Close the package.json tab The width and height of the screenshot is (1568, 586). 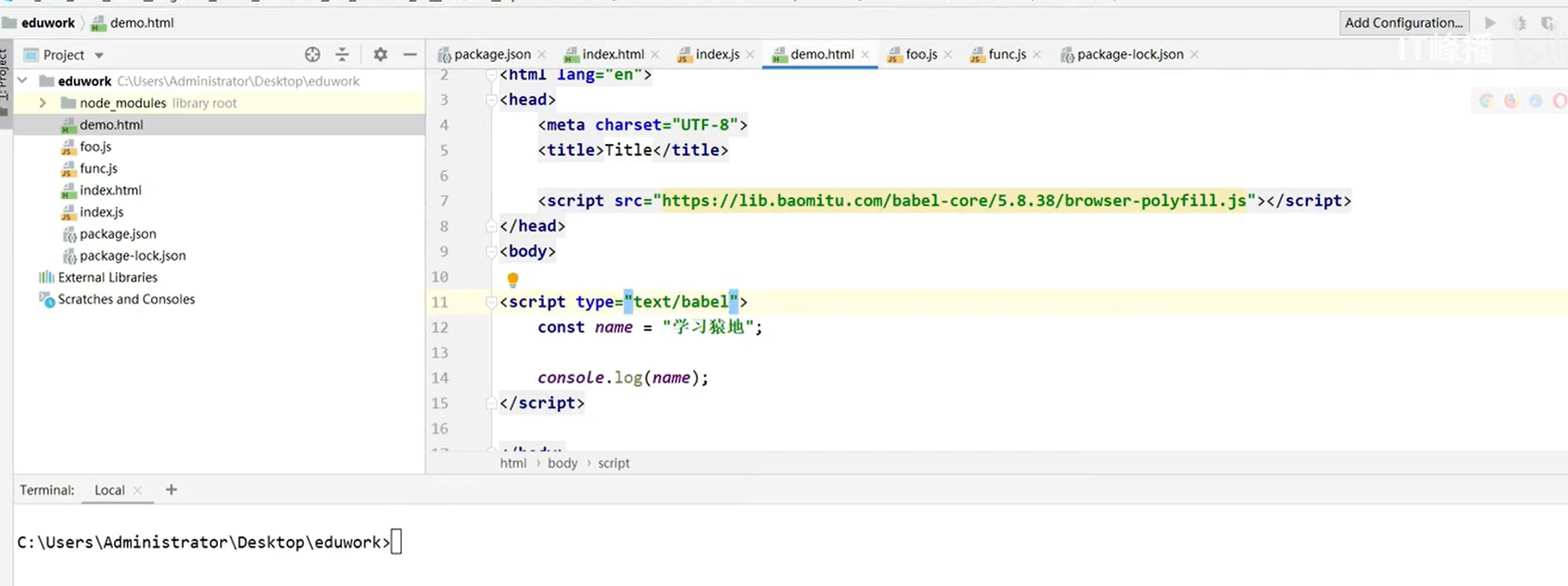tap(542, 55)
